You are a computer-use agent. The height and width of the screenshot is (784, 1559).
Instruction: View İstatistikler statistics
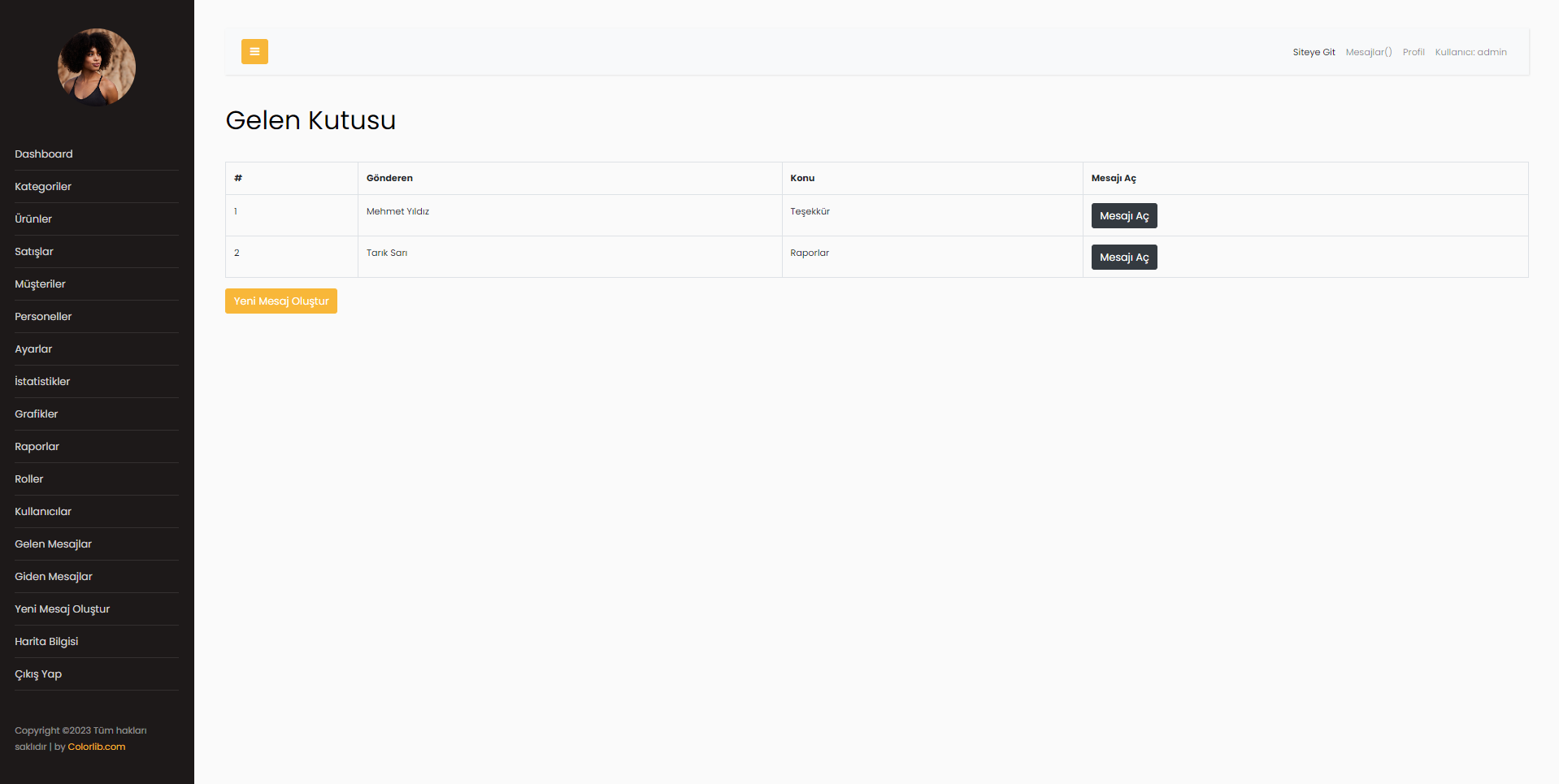click(42, 381)
